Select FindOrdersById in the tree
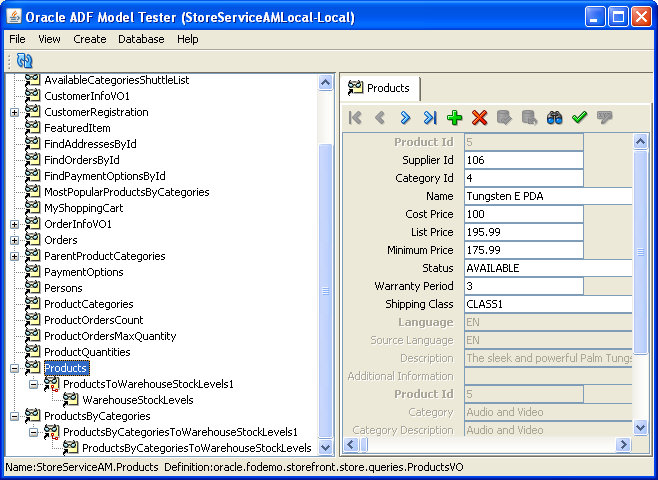 tap(82, 160)
